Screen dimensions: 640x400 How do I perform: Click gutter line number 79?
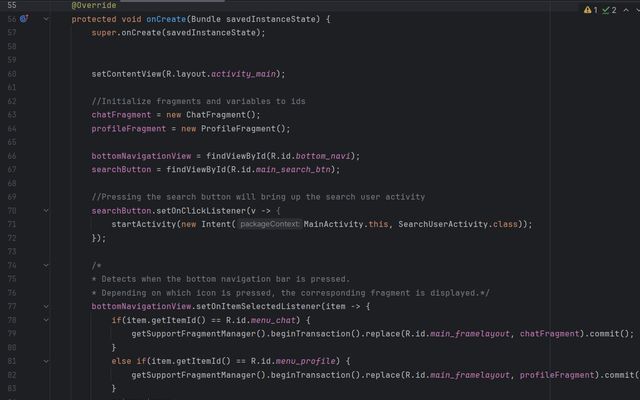[12, 334]
